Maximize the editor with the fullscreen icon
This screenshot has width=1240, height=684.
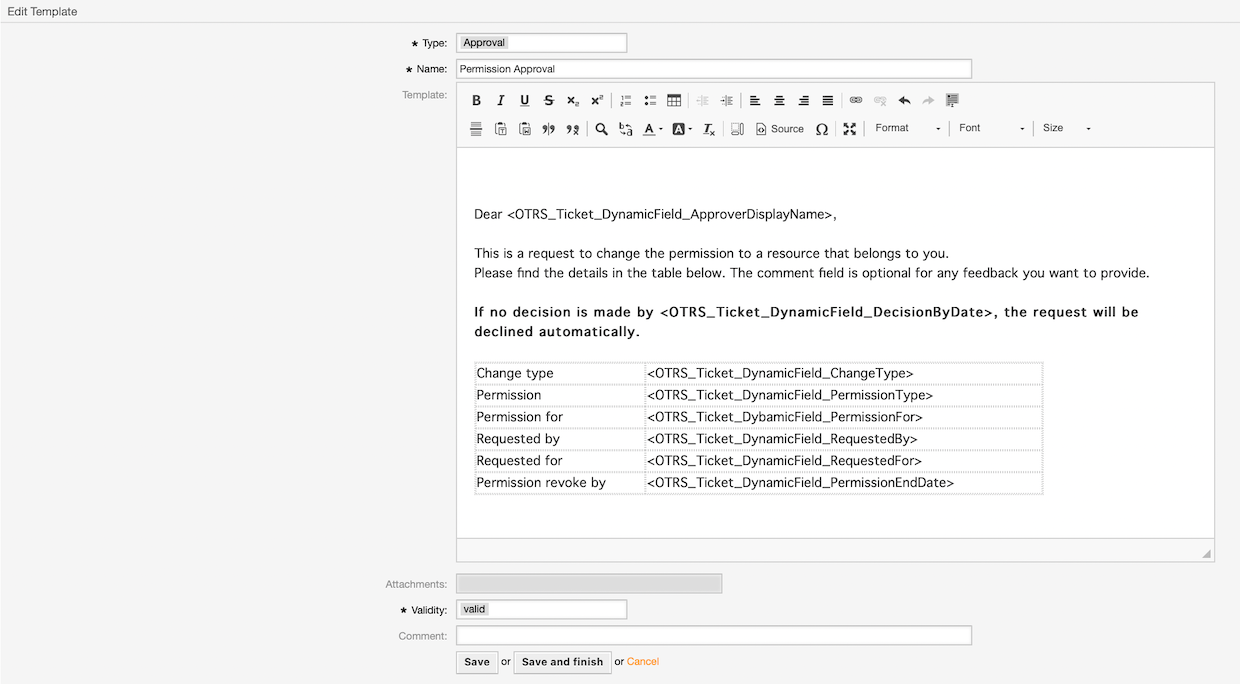850,129
